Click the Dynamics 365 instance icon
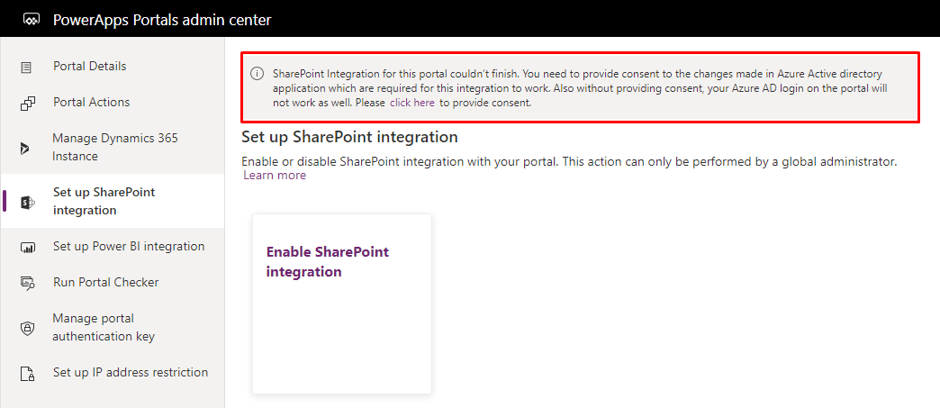940x408 pixels. 25,149
